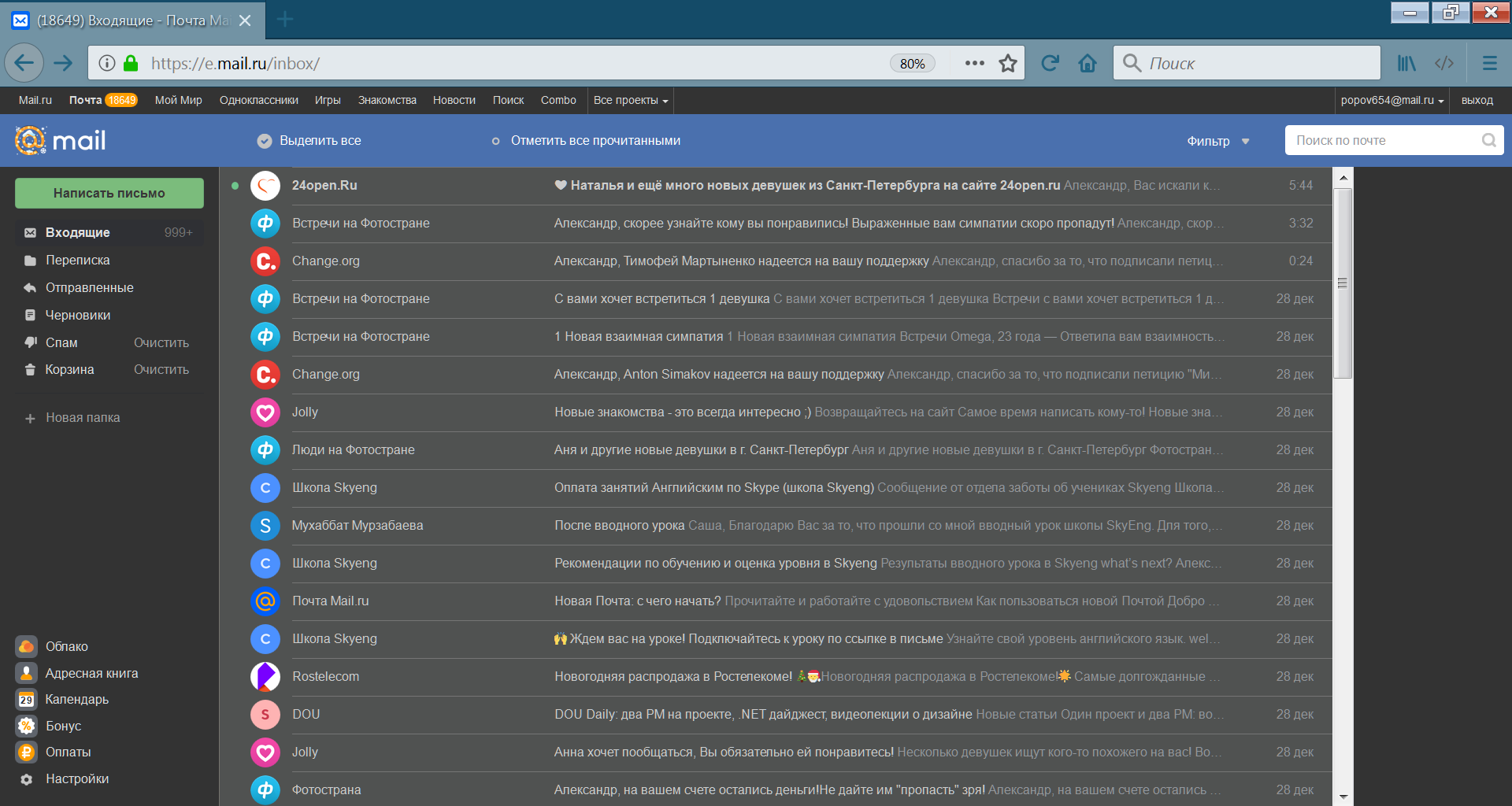This screenshot has height=806, width=1512.
Task: Expand the Фильтр dropdown
Action: pyautogui.click(x=1218, y=141)
